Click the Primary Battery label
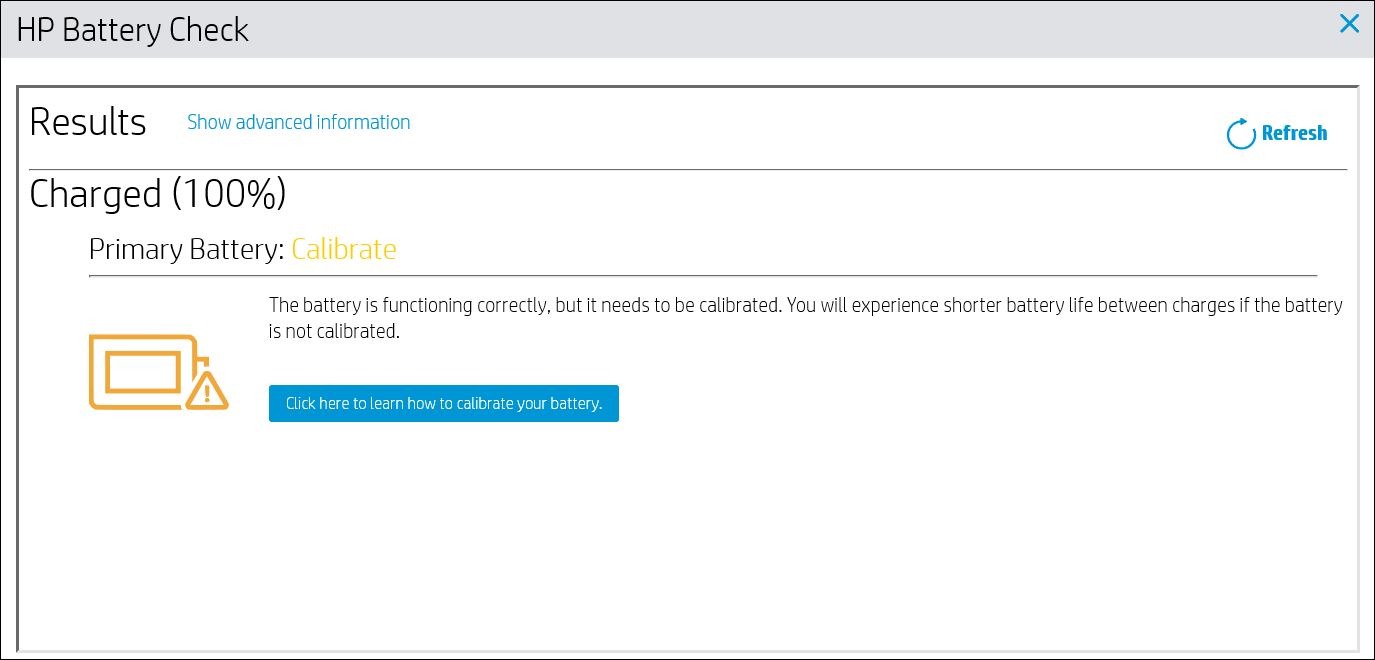The height and width of the screenshot is (660, 1375). click(187, 249)
